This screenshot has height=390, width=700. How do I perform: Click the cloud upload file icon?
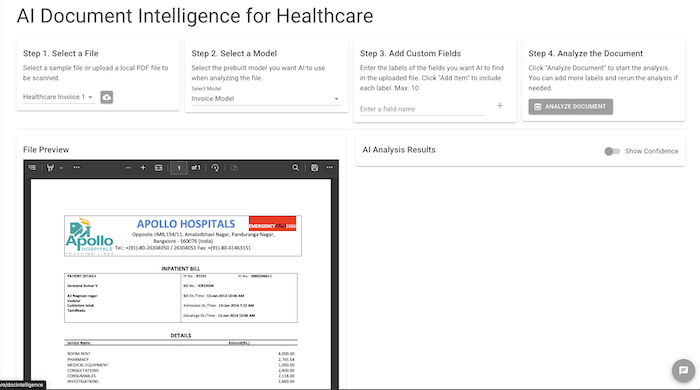point(107,97)
